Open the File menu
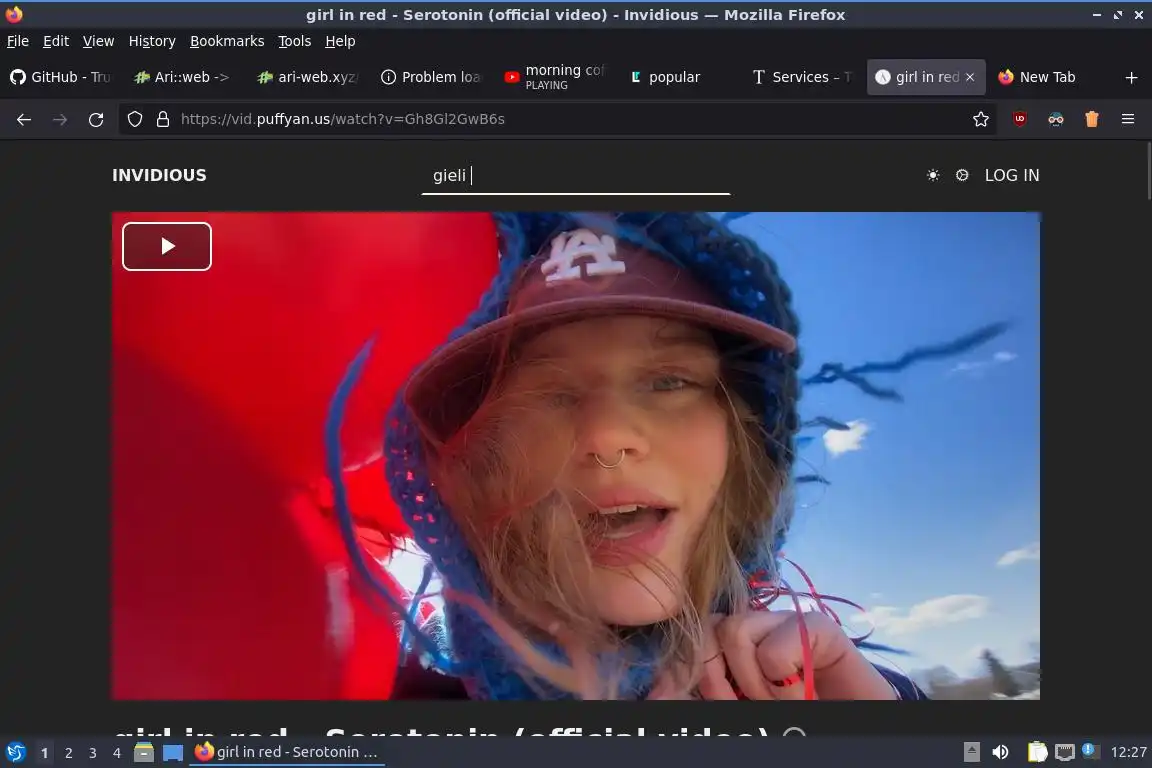The height and width of the screenshot is (768, 1152). pos(18,41)
